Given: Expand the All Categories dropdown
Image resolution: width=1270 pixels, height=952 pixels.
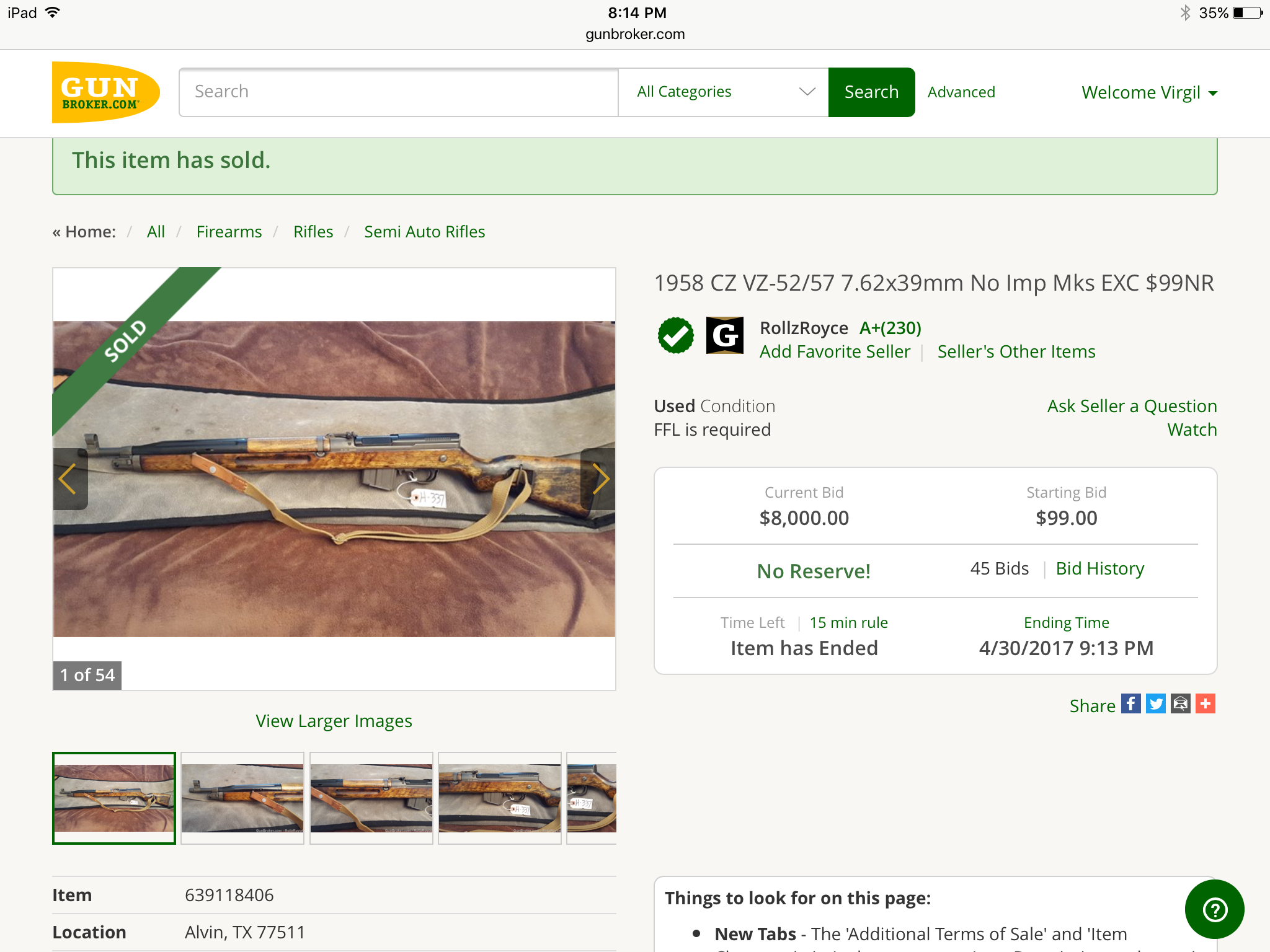Looking at the screenshot, I should point(723,92).
